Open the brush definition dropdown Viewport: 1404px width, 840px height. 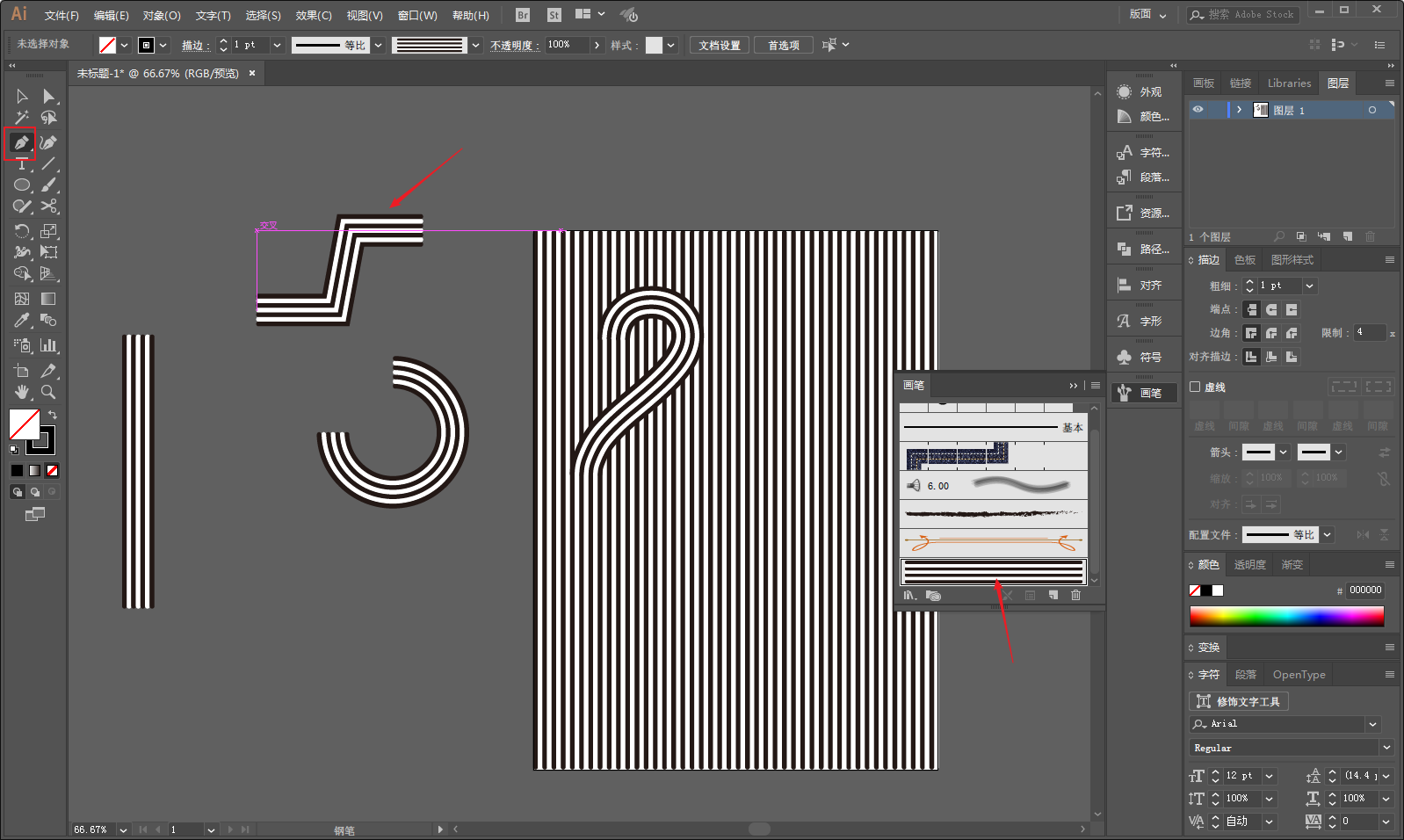pyautogui.click(x=475, y=45)
